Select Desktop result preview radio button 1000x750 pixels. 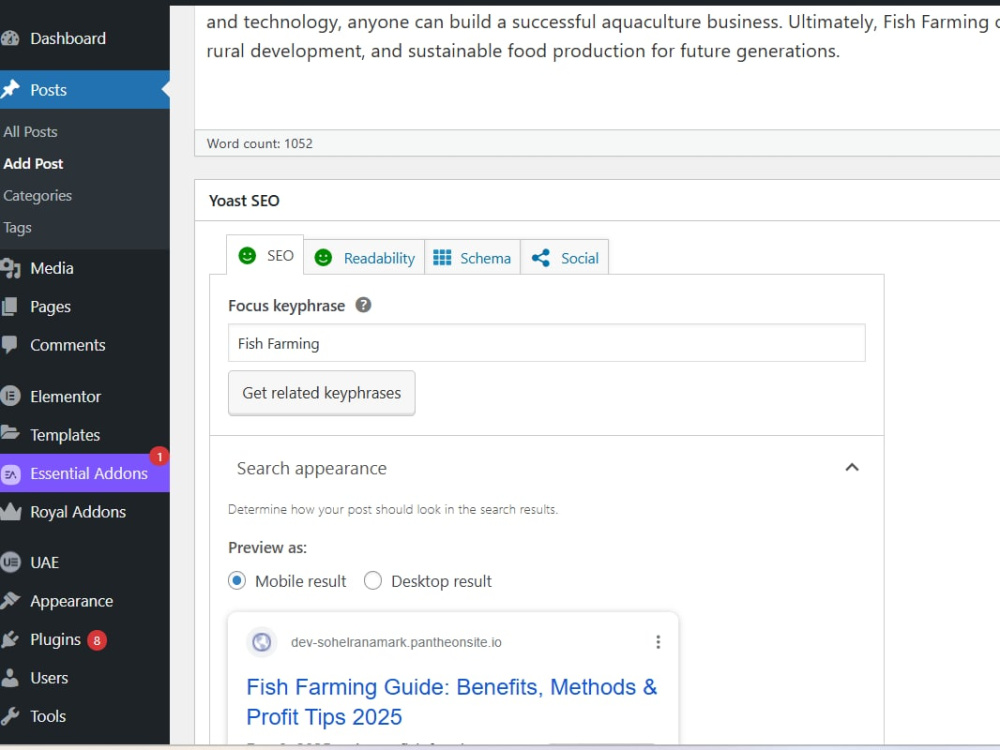pyautogui.click(x=373, y=581)
